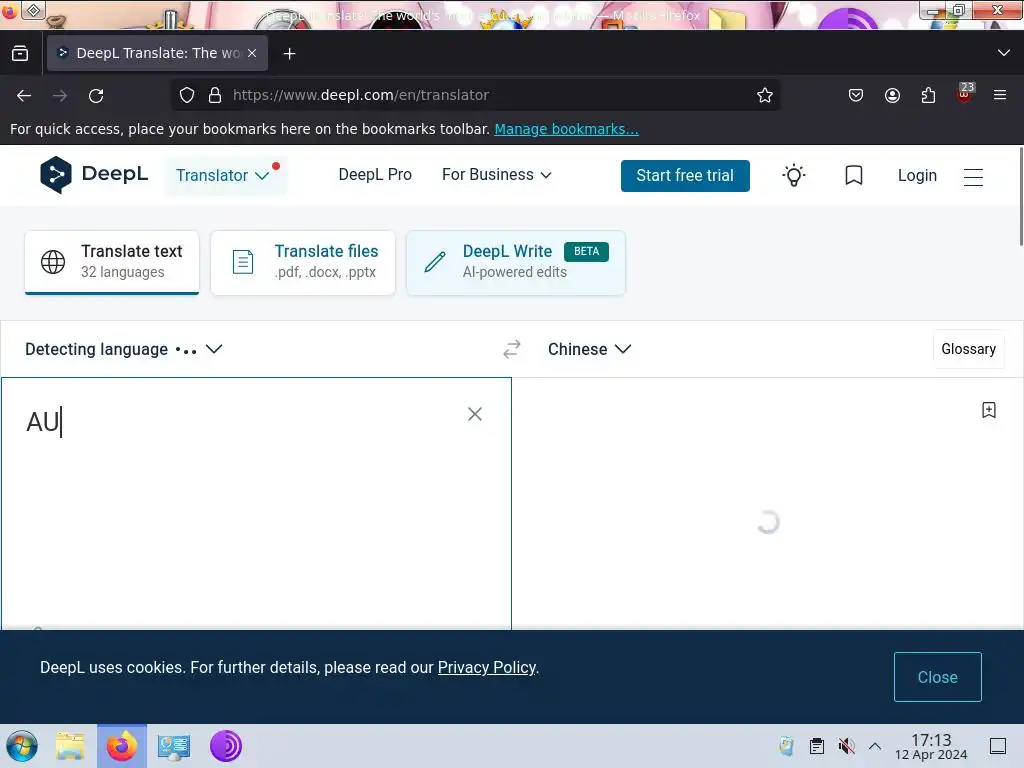
Task: Click the Firefox taskbar icon
Action: click(121, 746)
